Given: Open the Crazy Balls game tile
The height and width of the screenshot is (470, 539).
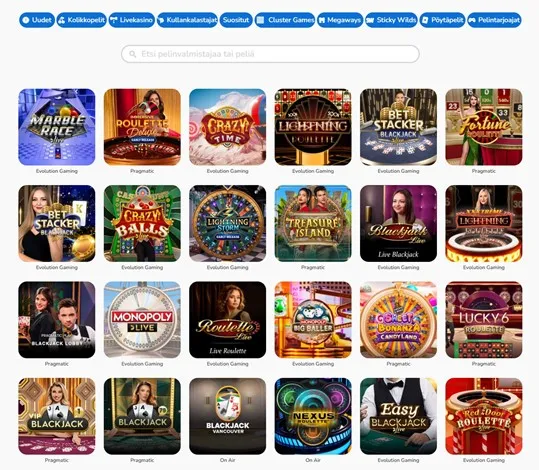Looking at the screenshot, I should [142, 223].
